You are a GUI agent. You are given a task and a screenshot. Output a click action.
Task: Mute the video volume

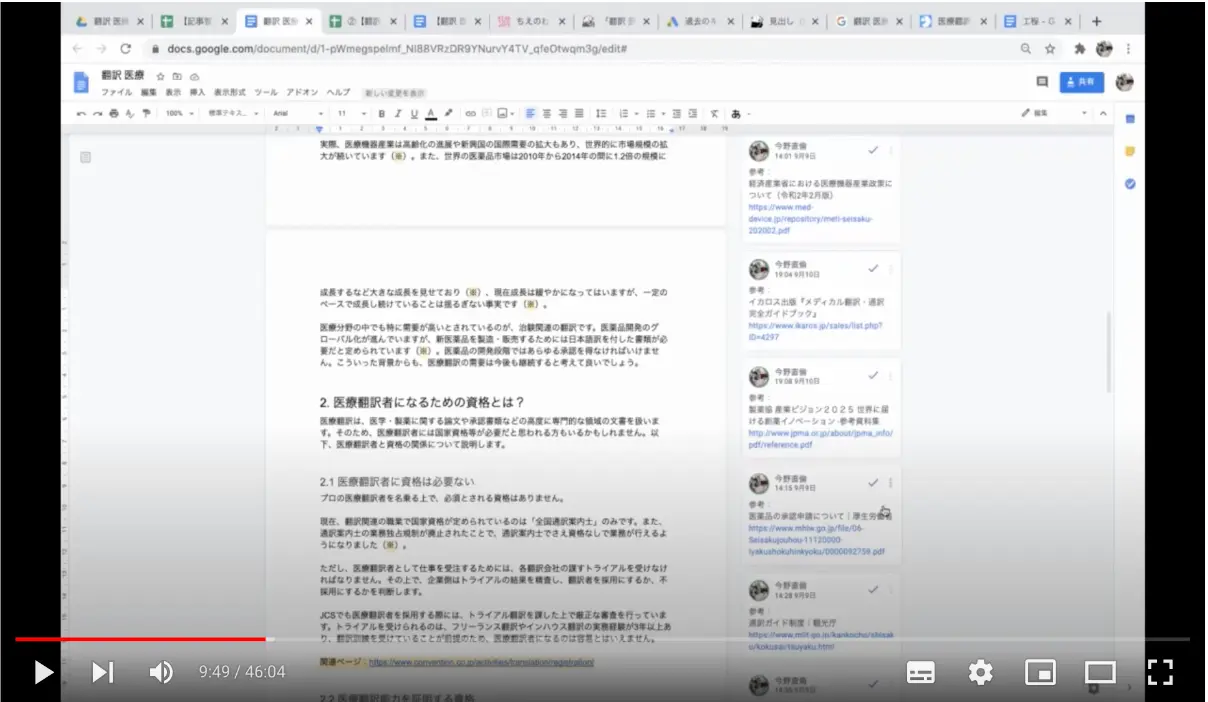(160, 672)
